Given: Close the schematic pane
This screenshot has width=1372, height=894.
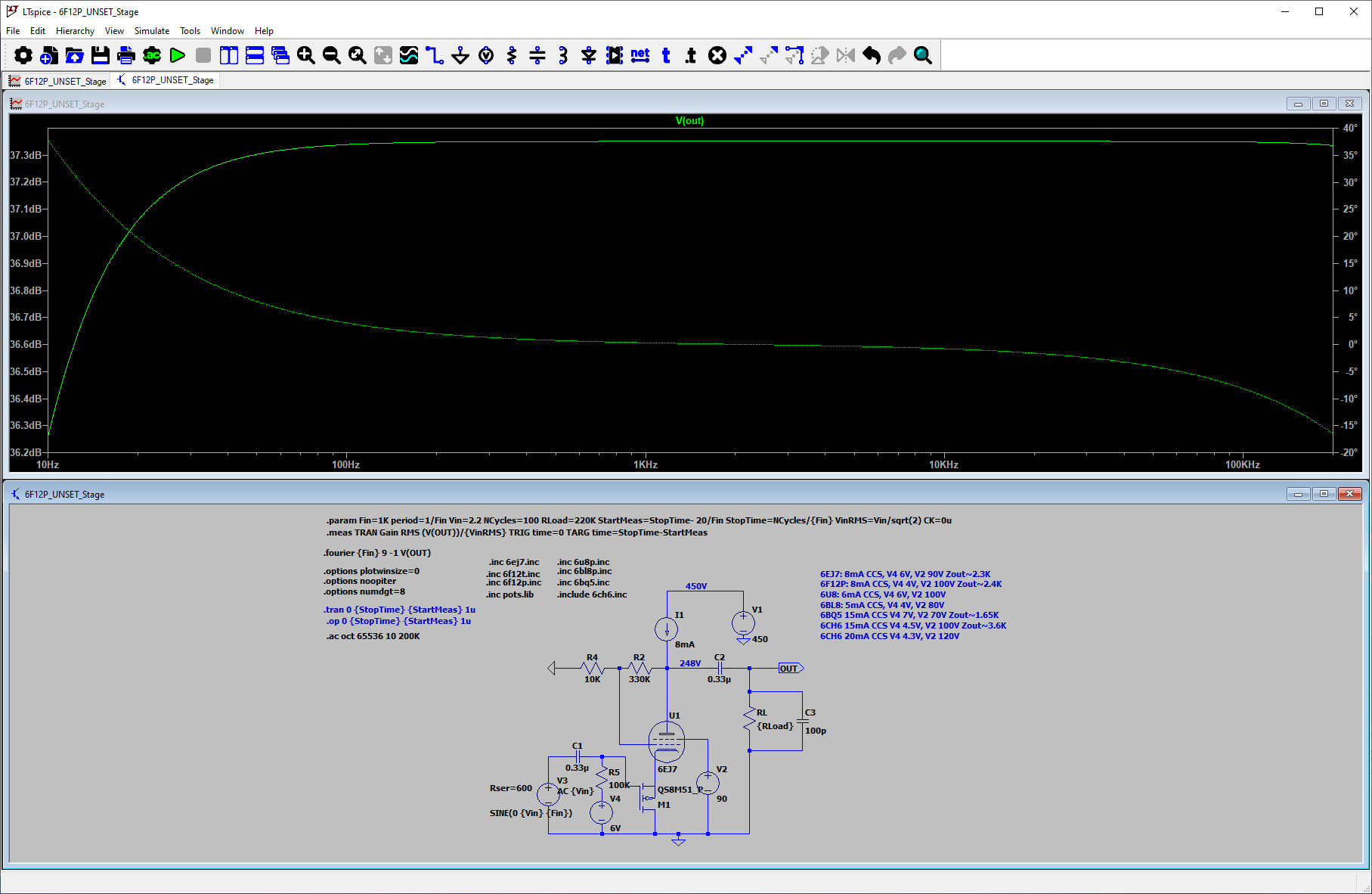Looking at the screenshot, I should 1349,494.
